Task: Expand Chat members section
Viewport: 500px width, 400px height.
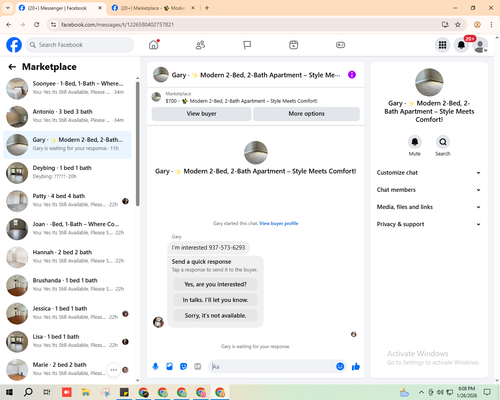Action: [x=429, y=190]
